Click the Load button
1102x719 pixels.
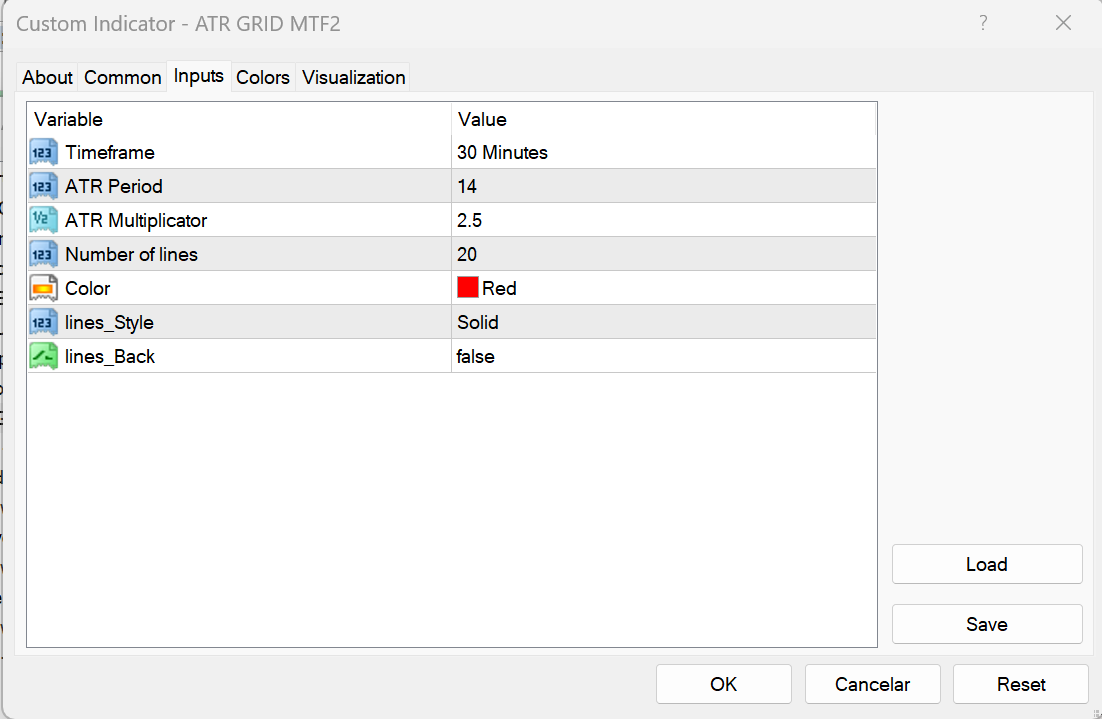986,565
